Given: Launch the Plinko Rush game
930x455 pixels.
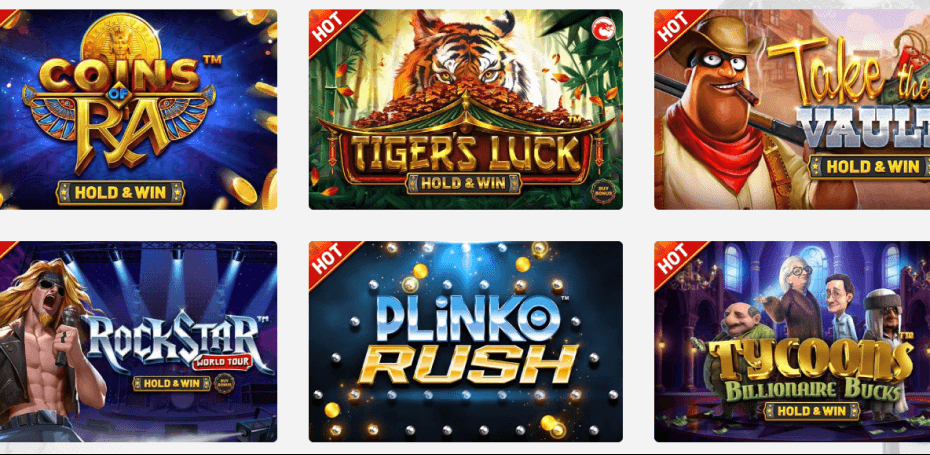Looking at the screenshot, I should tap(466, 341).
